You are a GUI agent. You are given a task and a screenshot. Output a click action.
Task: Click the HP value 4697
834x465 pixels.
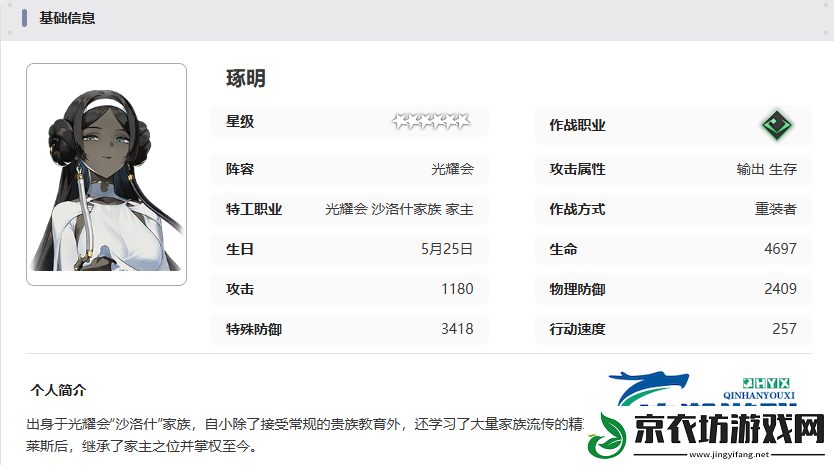tap(780, 249)
